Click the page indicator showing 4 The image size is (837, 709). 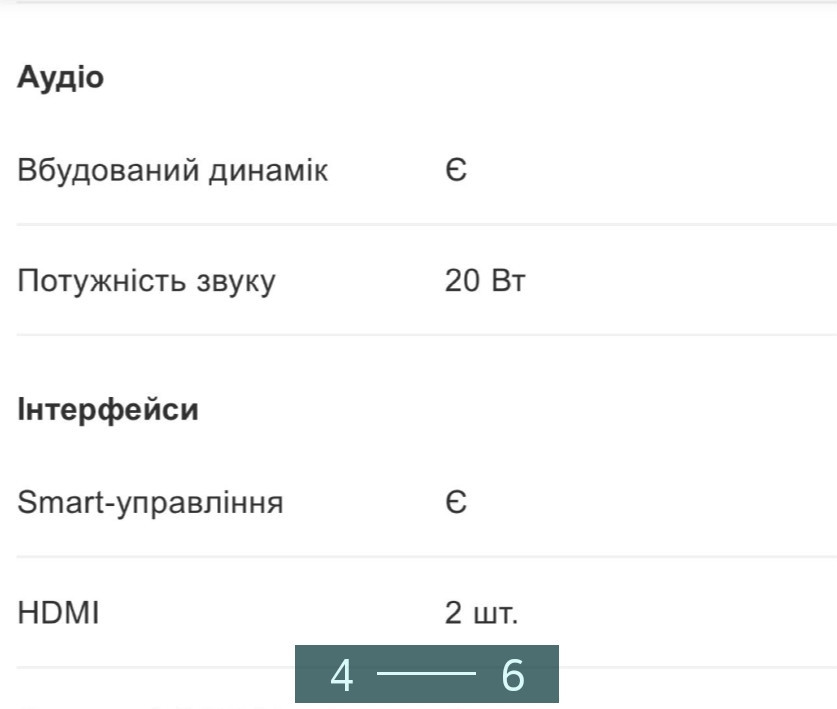344,677
